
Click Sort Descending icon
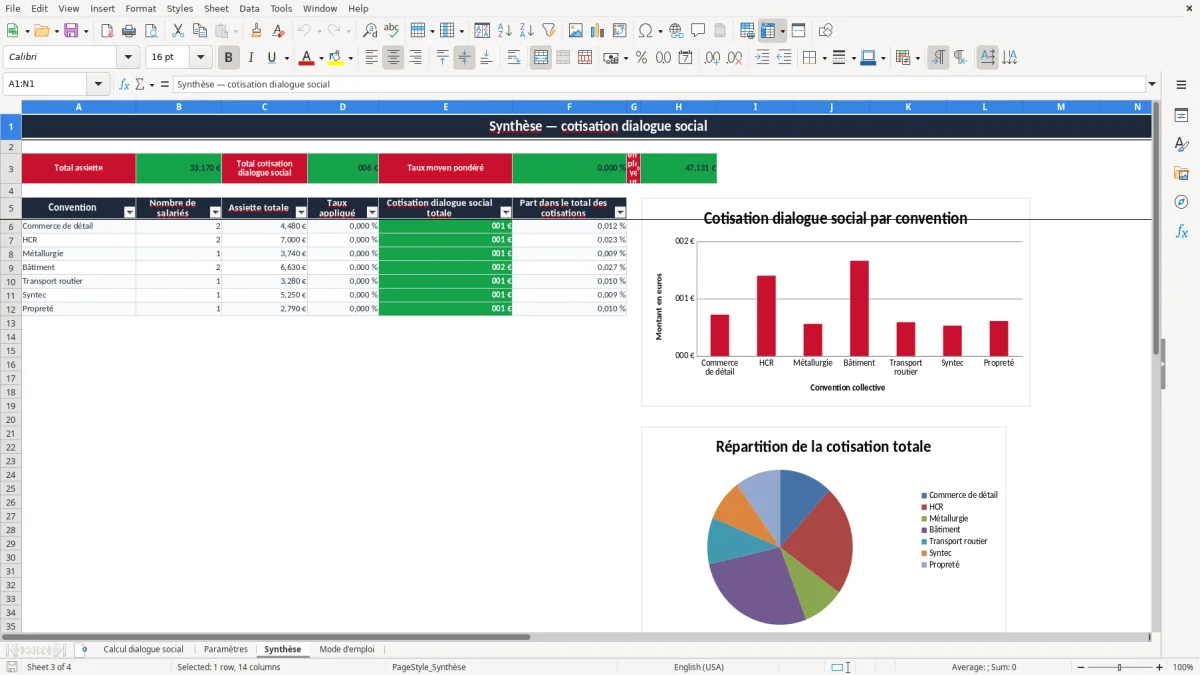tap(526, 31)
